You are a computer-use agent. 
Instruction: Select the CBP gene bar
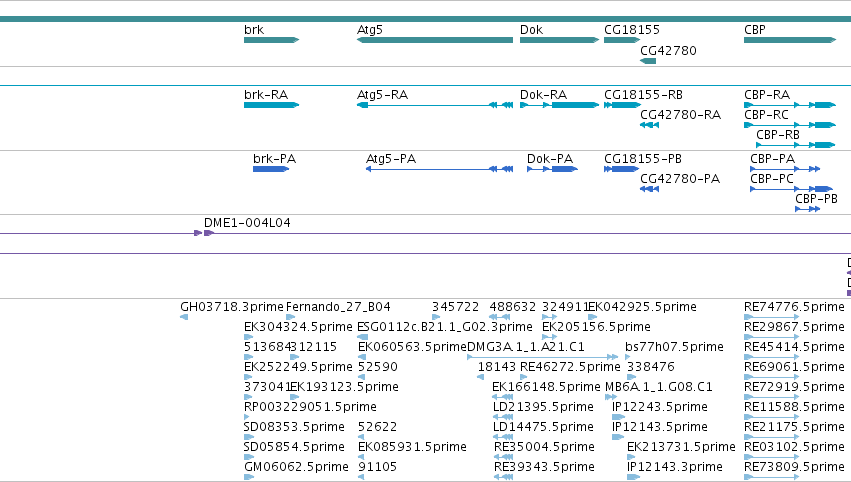(790, 40)
